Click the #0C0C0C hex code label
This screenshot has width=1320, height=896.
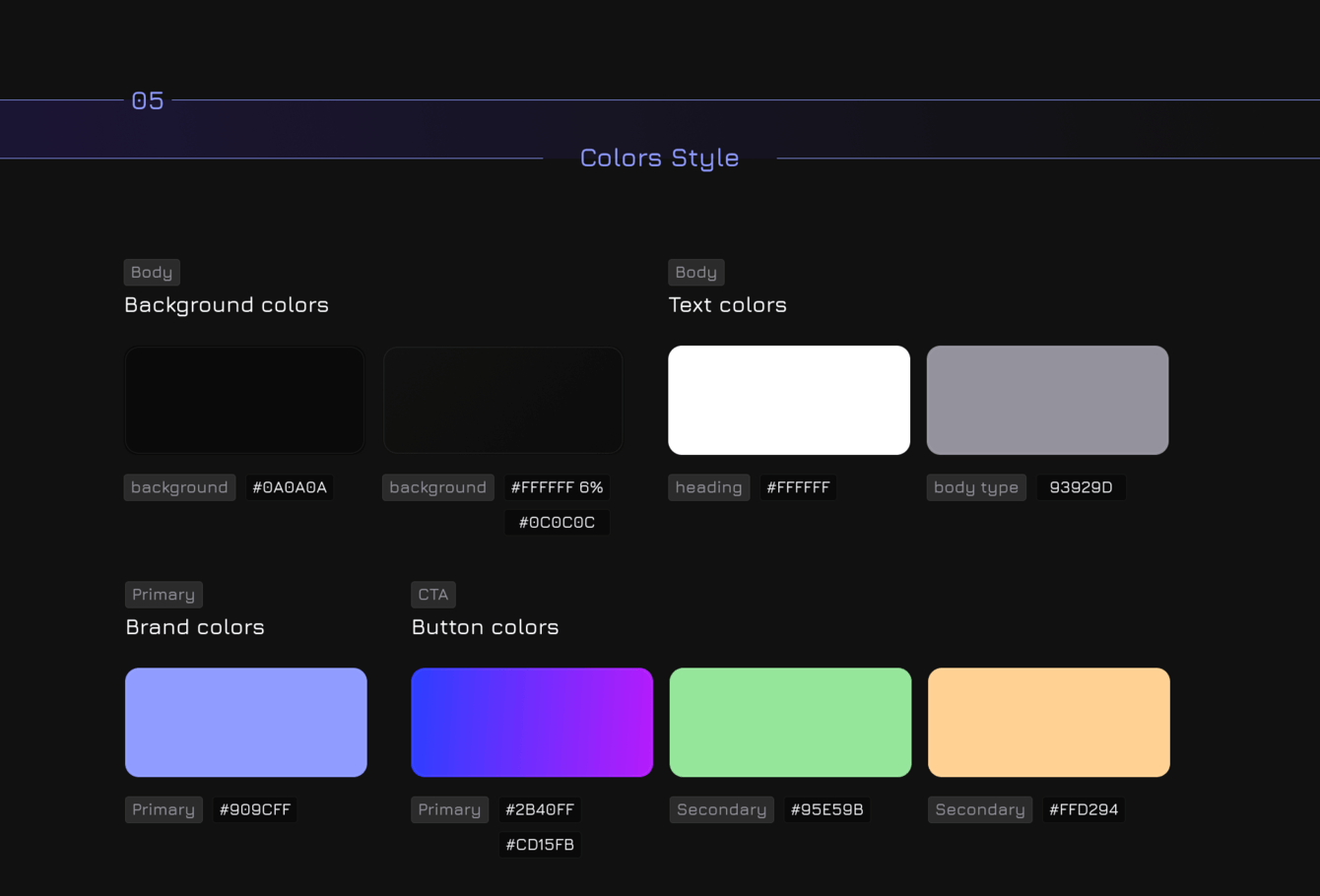(x=557, y=522)
